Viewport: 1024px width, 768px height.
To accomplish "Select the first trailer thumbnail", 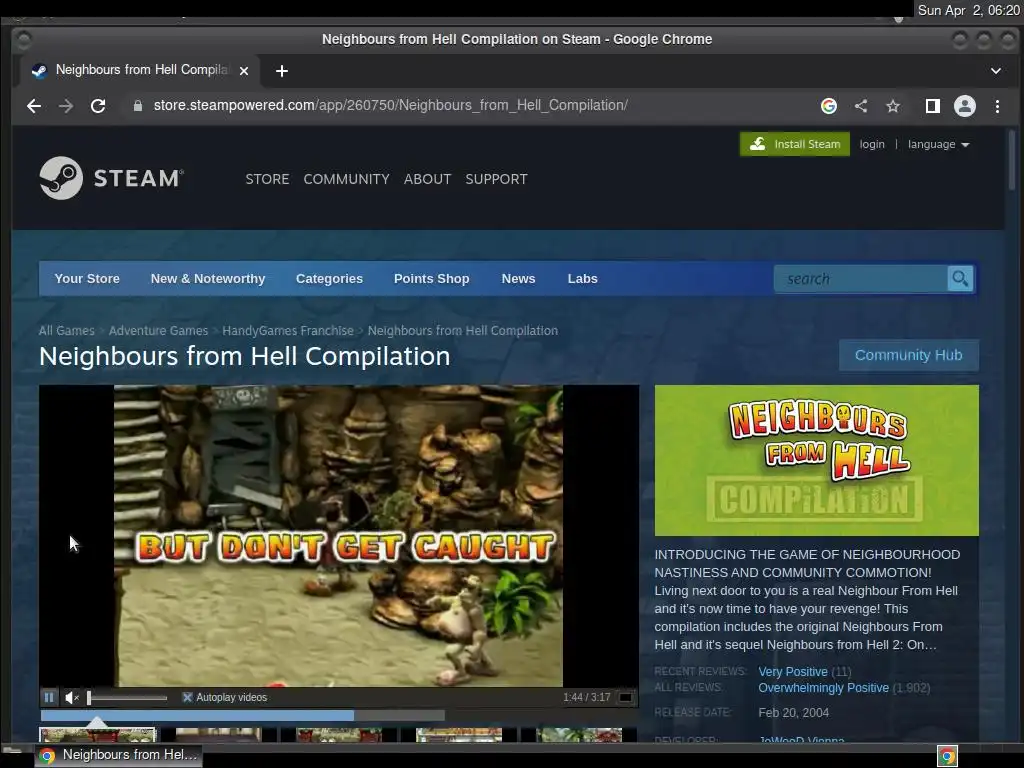I will [x=97, y=735].
